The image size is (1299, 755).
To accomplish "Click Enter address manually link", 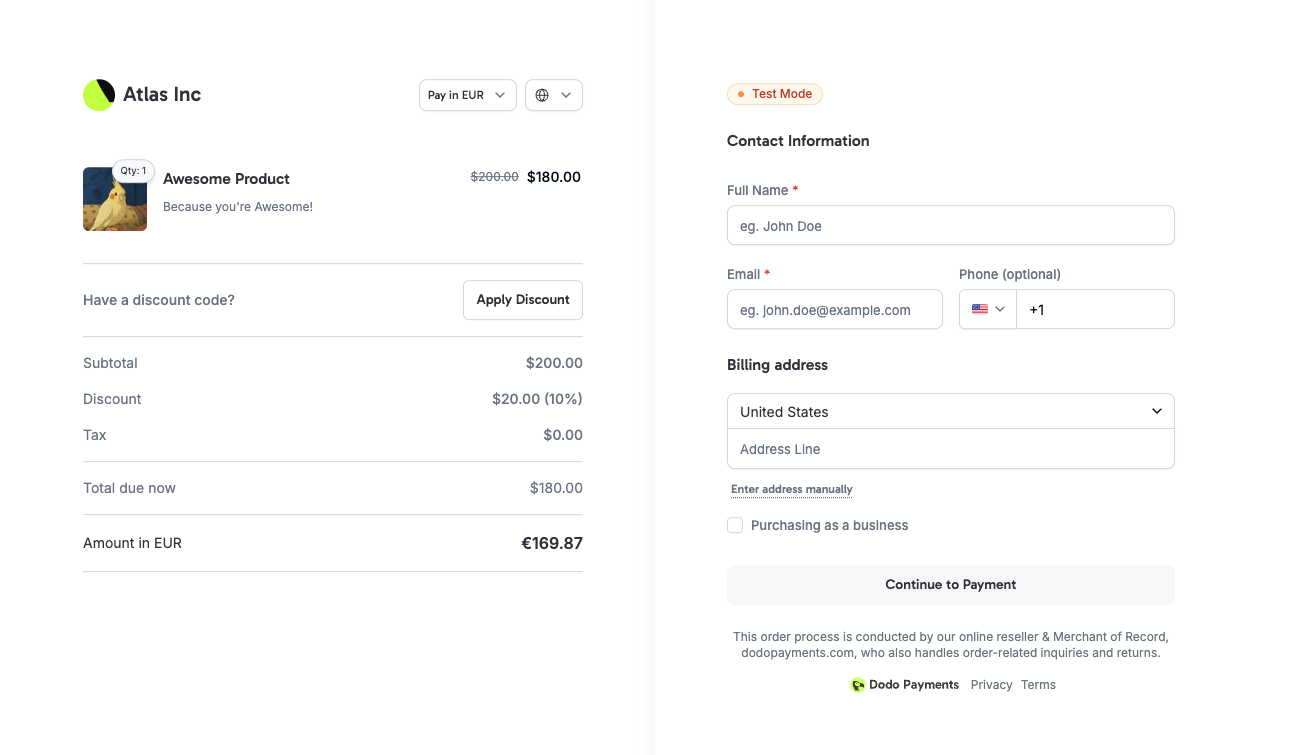I will click(791, 489).
